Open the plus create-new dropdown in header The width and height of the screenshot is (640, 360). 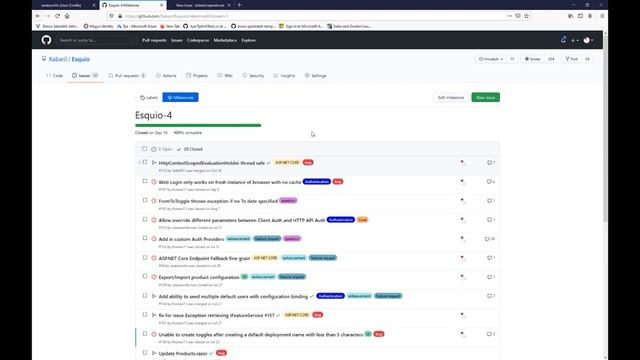pyautogui.click(x=575, y=40)
